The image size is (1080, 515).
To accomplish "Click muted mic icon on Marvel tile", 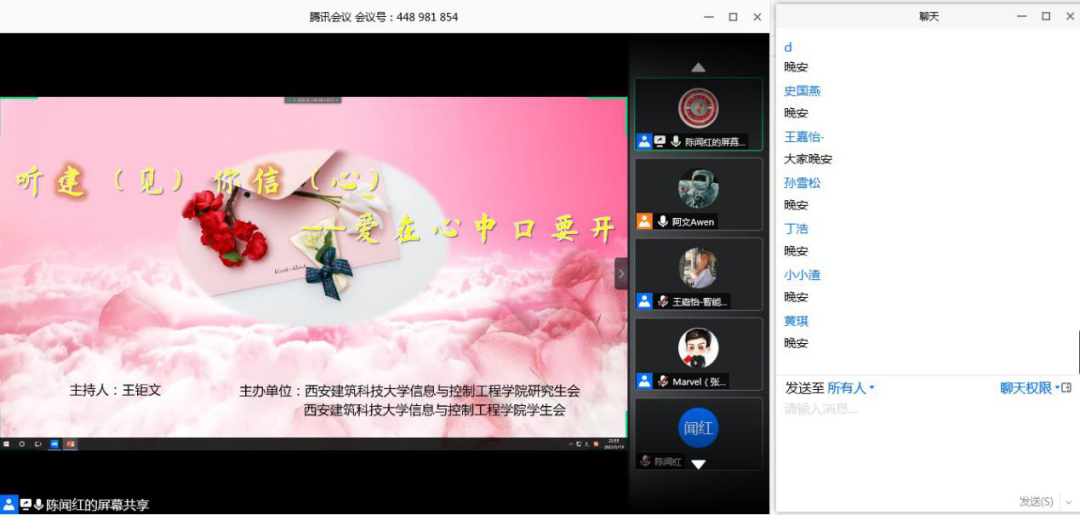I will point(662,381).
